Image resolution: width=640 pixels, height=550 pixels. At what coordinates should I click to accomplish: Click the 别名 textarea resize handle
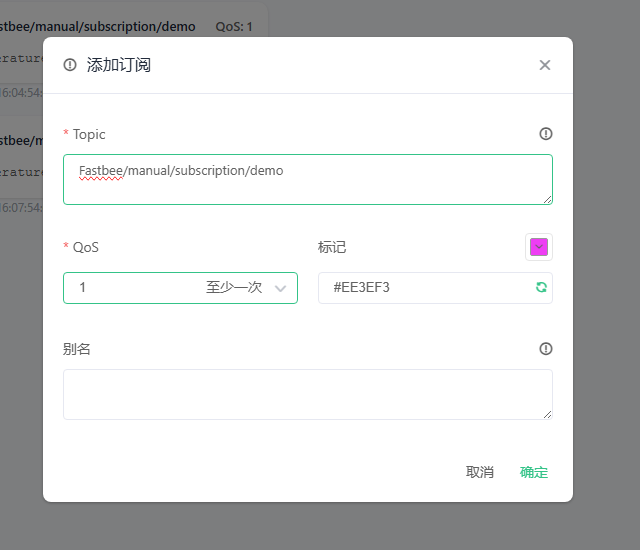[x=548, y=415]
